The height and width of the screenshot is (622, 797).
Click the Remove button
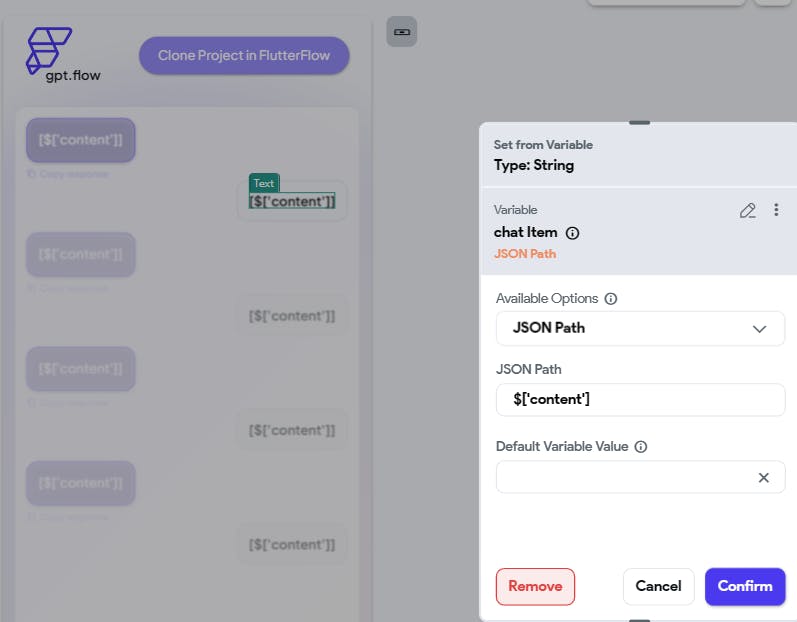tap(535, 586)
